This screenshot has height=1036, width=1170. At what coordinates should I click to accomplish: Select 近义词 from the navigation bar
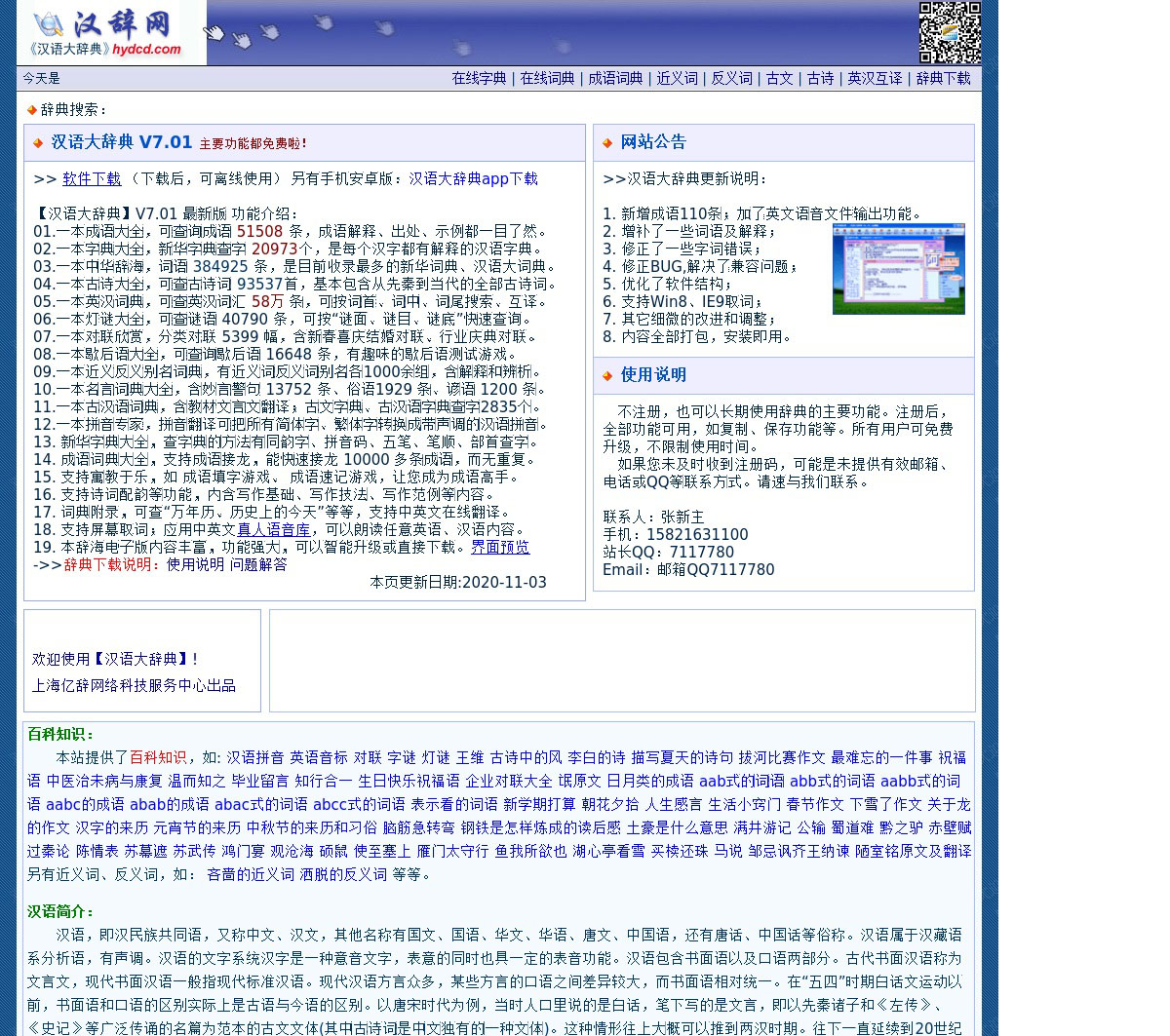(677, 79)
